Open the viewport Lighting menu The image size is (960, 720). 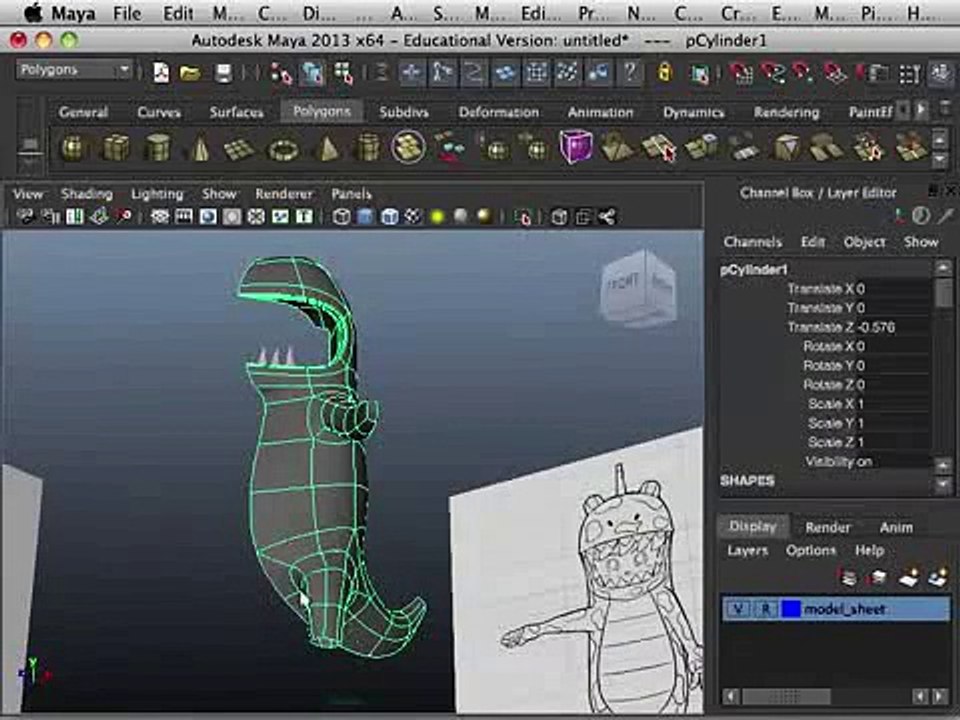tap(157, 194)
